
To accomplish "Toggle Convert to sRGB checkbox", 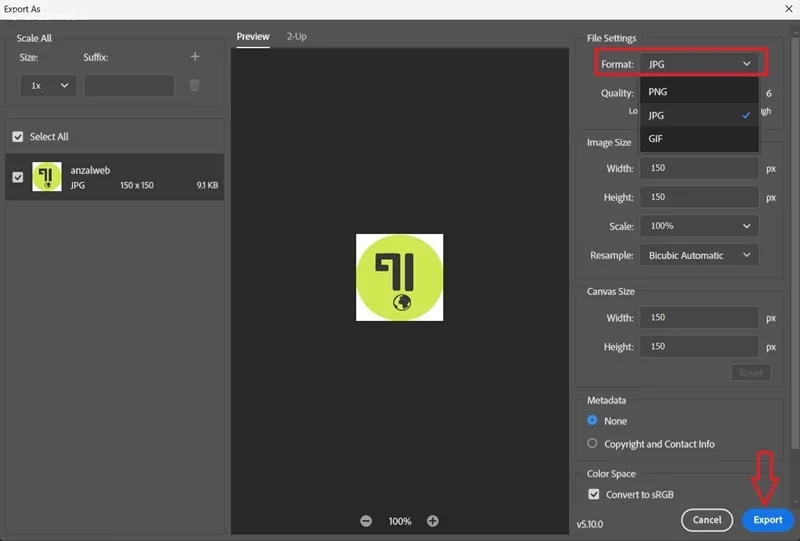I will point(594,494).
